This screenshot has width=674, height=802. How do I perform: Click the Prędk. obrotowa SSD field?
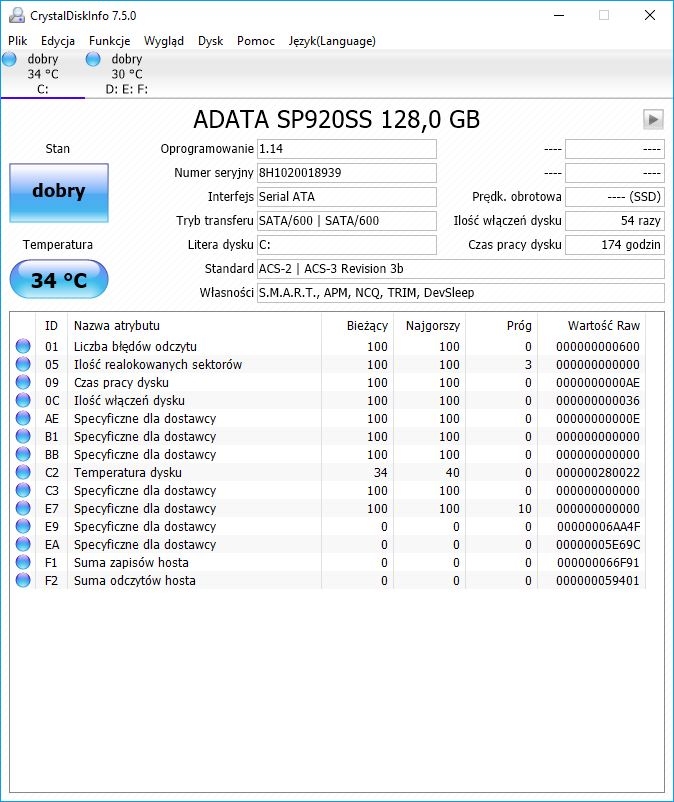pos(615,197)
